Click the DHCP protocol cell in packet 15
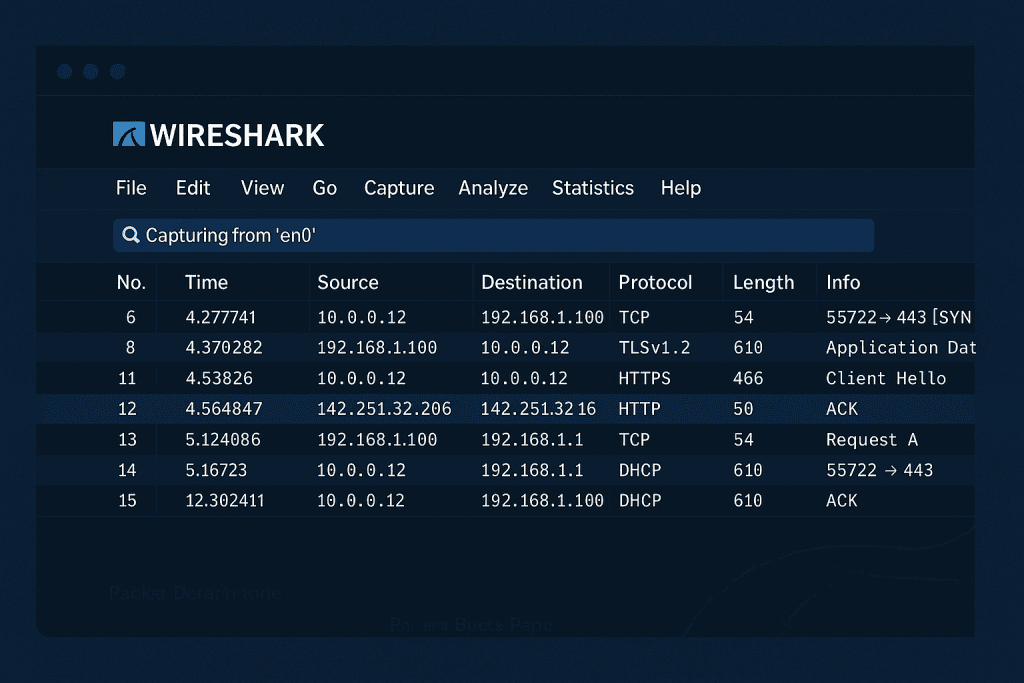The image size is (1024, 683). point(640,501)
